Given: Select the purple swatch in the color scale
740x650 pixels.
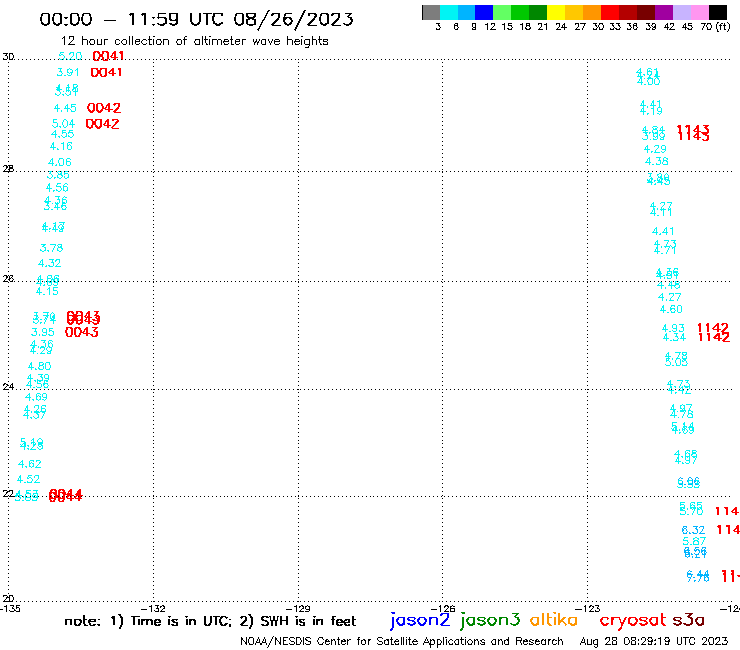Looking at the screenshot, I should click(x=664, y=12).
